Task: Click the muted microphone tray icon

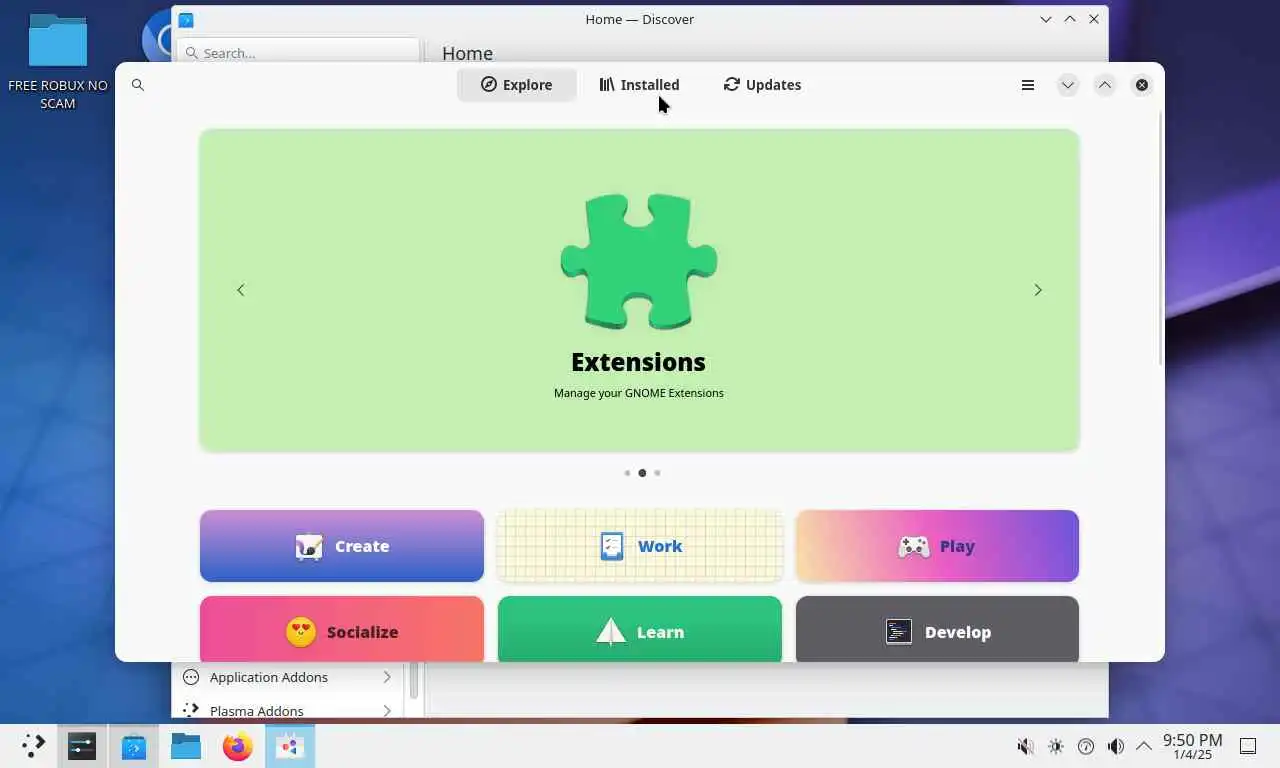Action: pos(1025,746)
